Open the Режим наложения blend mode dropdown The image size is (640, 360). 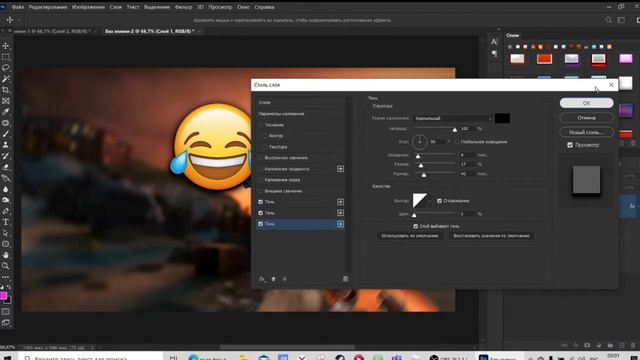point(453,118)
